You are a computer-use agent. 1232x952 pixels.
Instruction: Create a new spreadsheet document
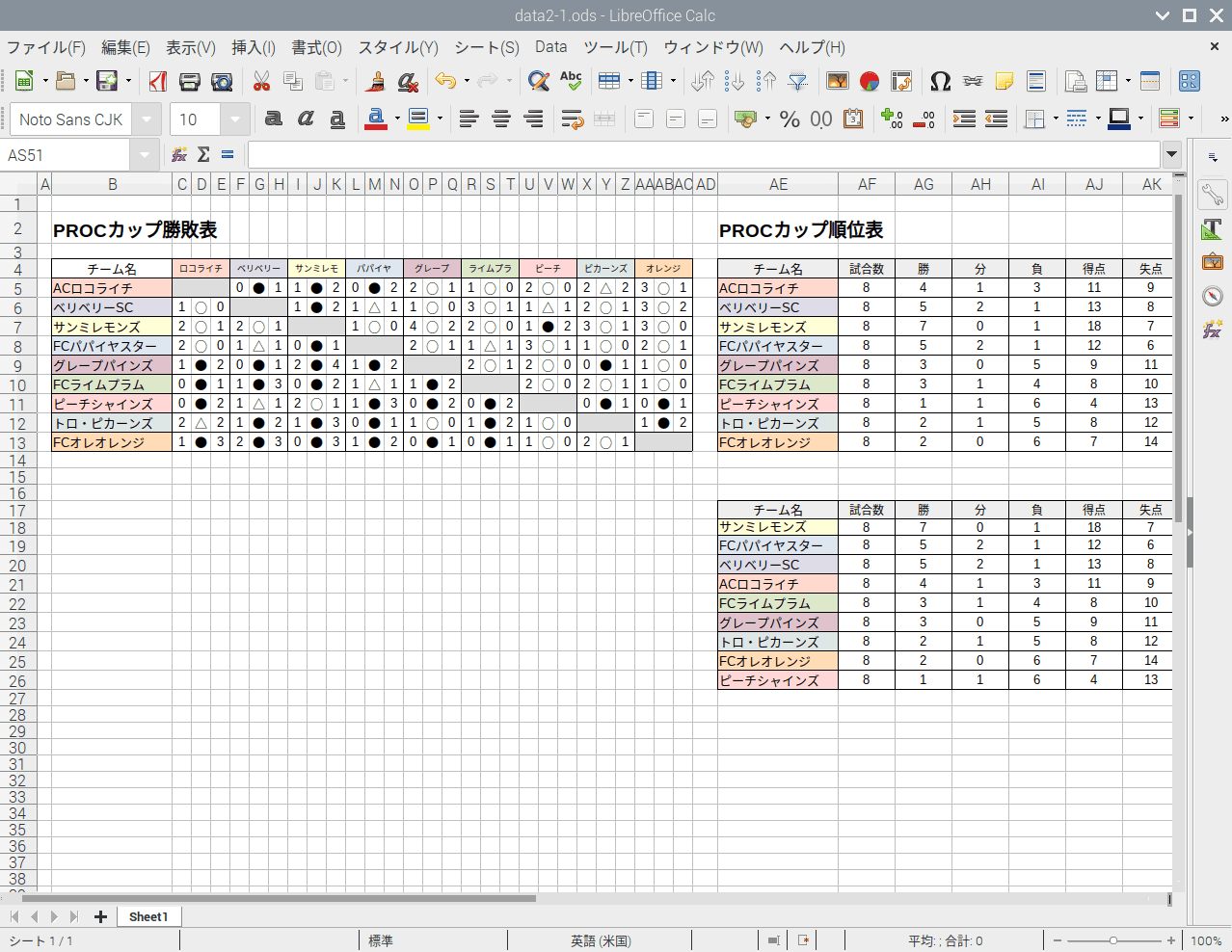click(24, 82)
